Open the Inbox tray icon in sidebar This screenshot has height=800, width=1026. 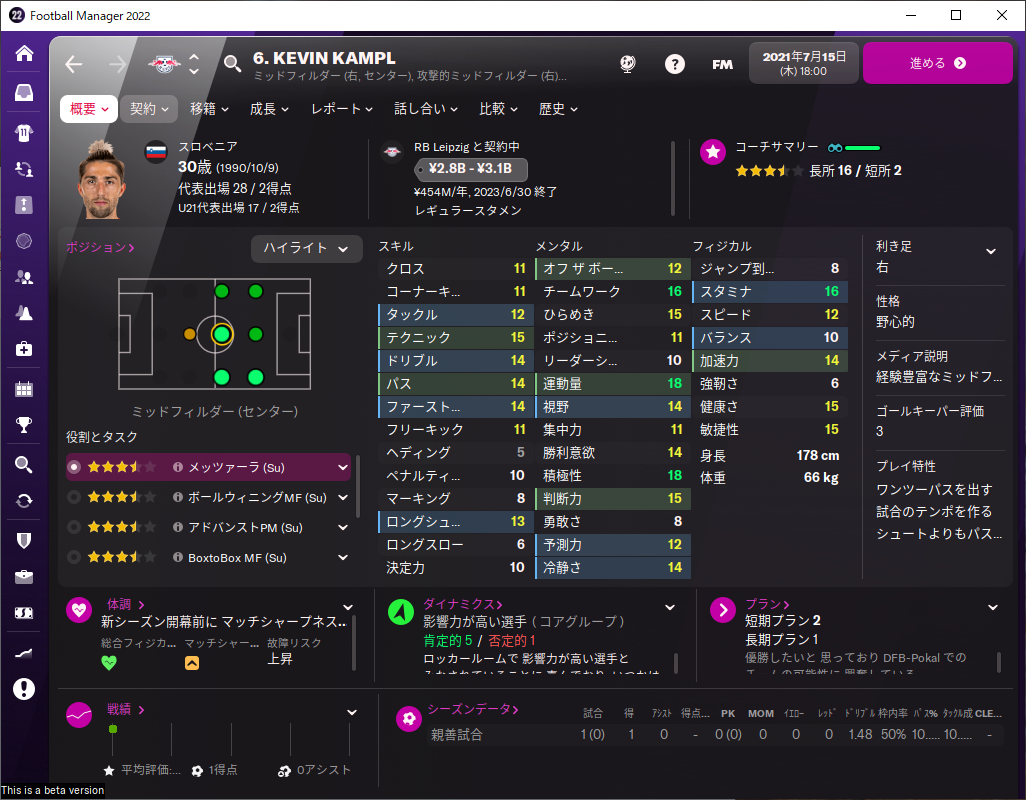(x=24, y=92)
